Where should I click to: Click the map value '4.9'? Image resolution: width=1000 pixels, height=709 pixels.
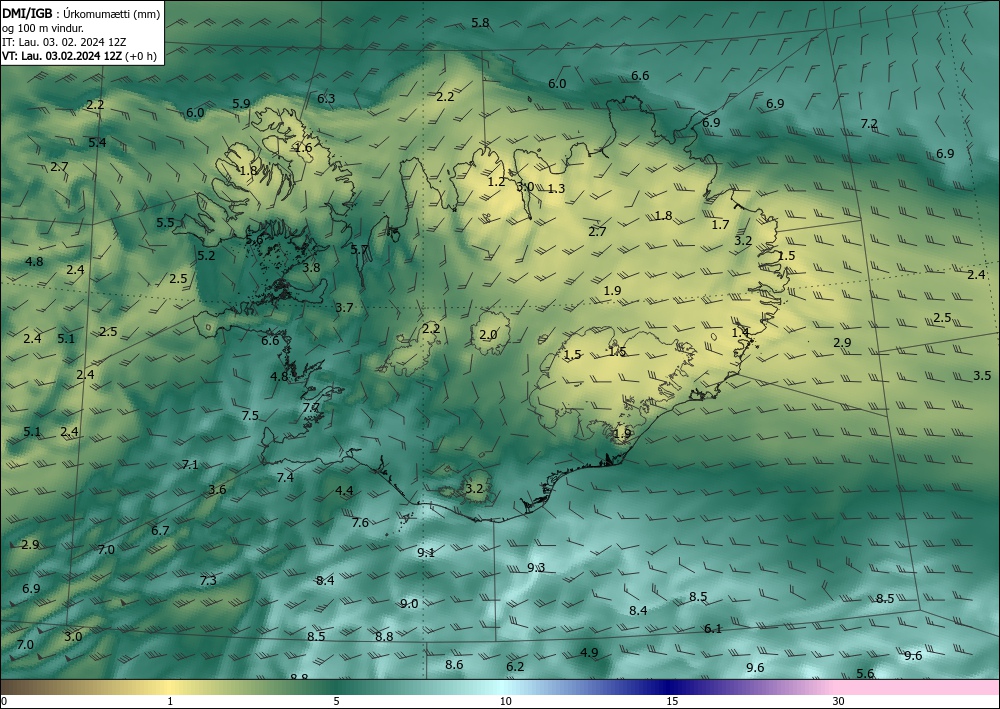tap(589, 652)
